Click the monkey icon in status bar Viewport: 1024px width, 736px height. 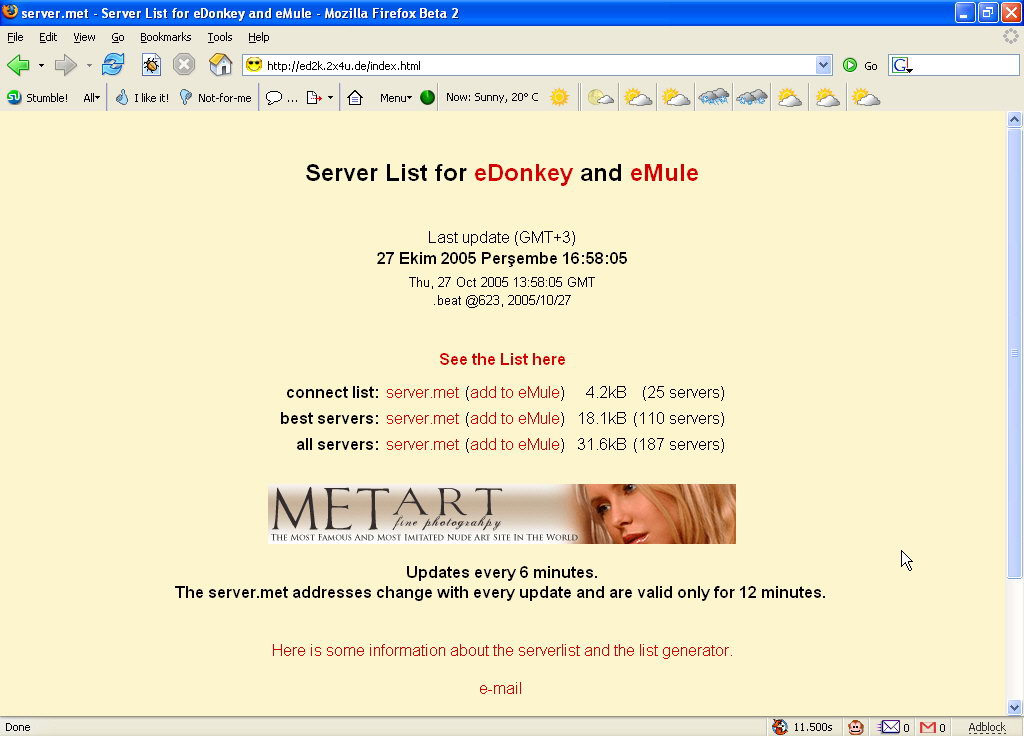(856, 727)
